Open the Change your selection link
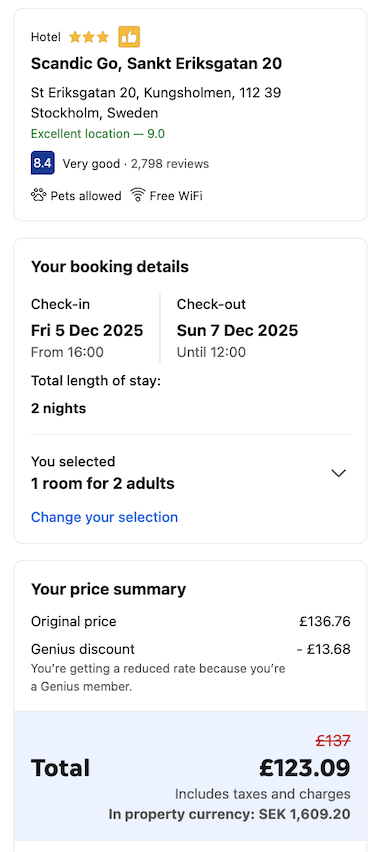The height and width of the screenshot is (852, 383). coord(104,517)
